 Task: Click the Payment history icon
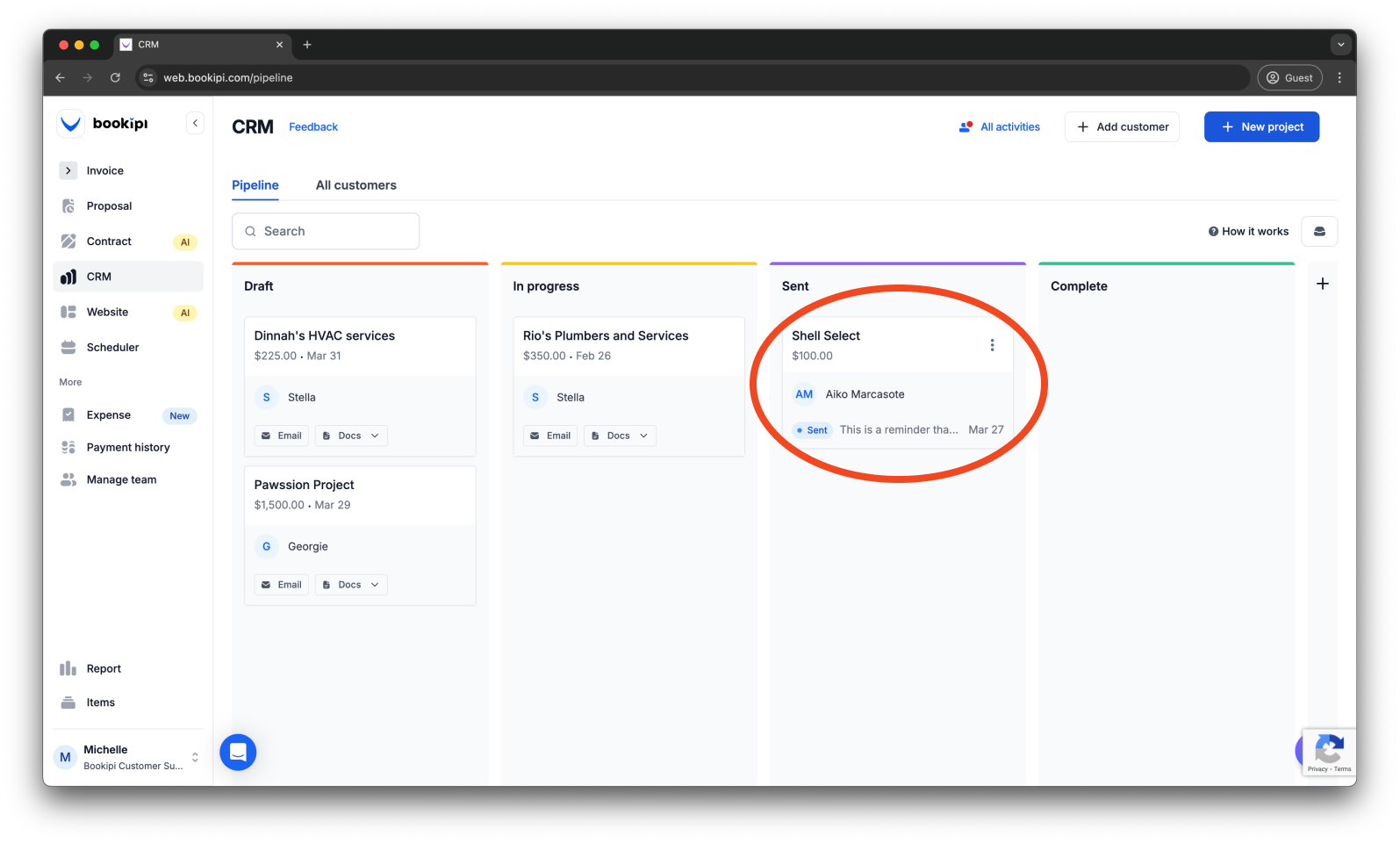pos(68,447)
